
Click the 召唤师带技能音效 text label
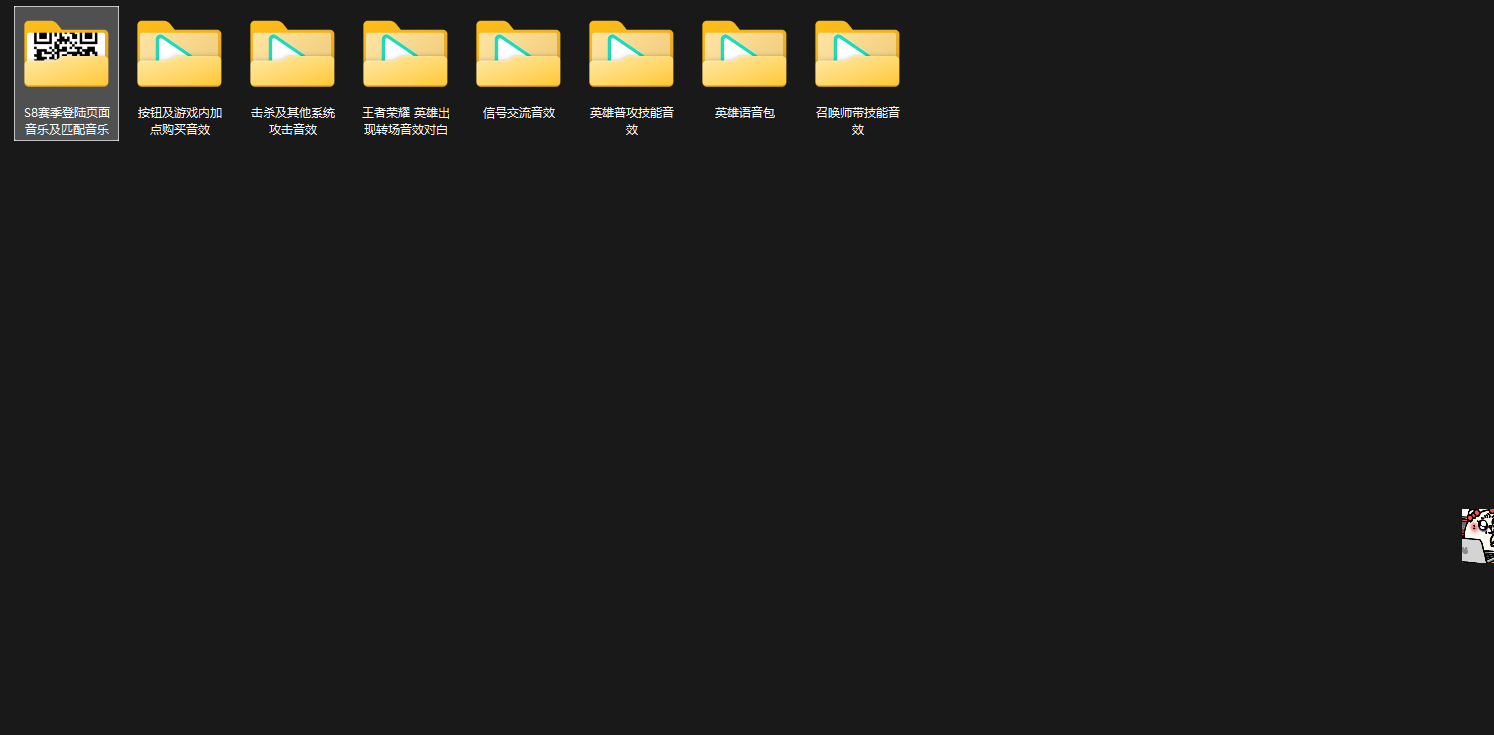pos(857,121)
